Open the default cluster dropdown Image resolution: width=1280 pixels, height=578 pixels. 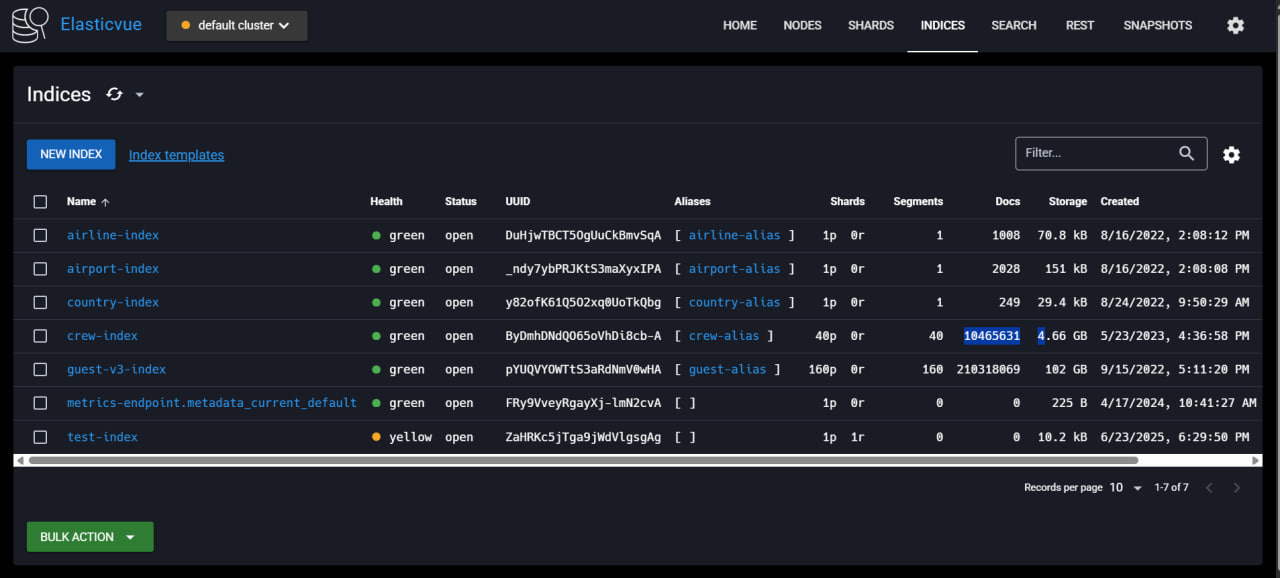click(x=237, y=26)
